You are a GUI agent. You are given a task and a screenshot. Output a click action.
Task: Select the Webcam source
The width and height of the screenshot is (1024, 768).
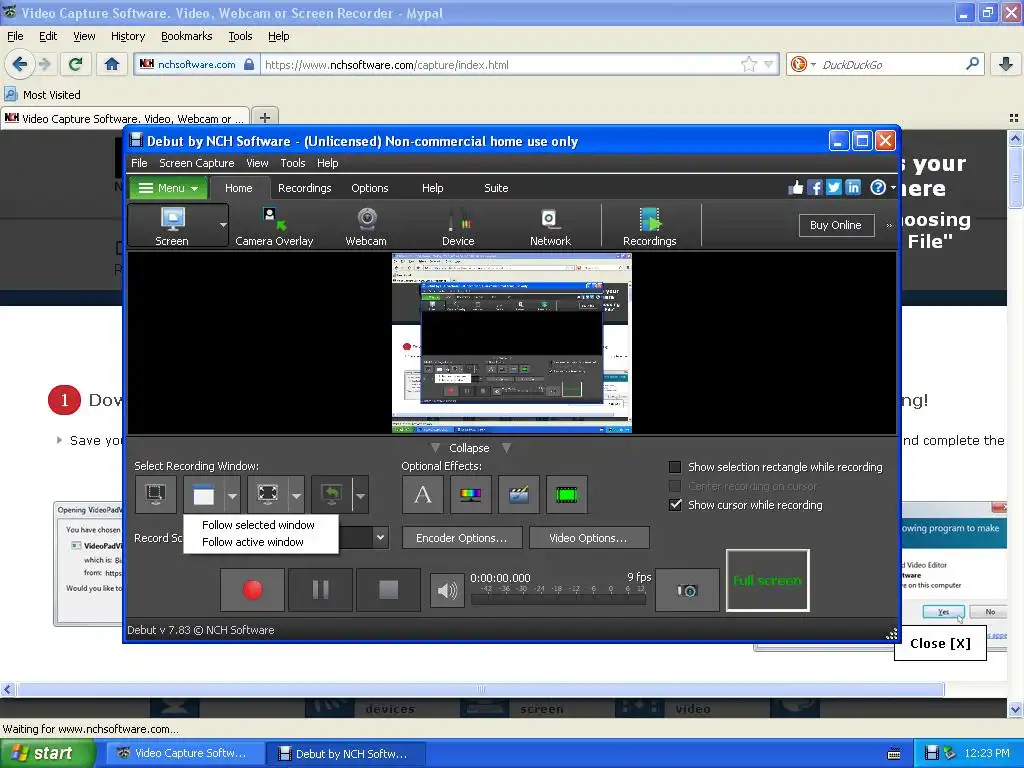click(366, 226)
